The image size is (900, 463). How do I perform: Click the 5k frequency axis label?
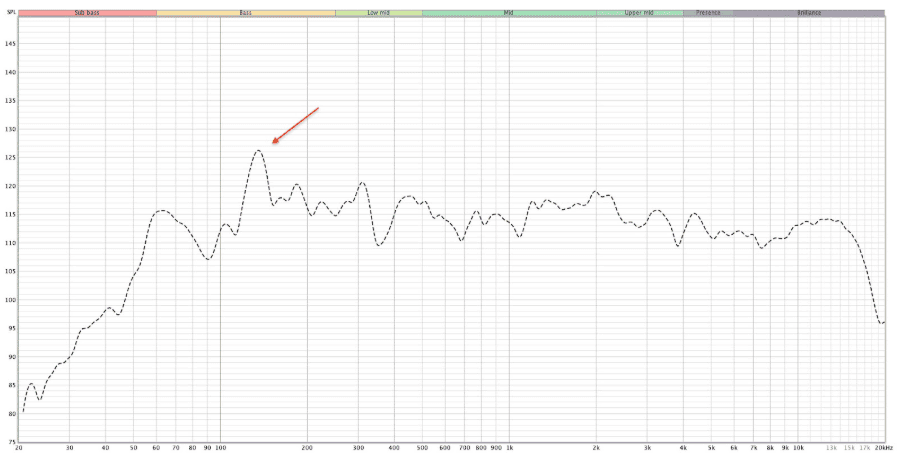[711, 448]
